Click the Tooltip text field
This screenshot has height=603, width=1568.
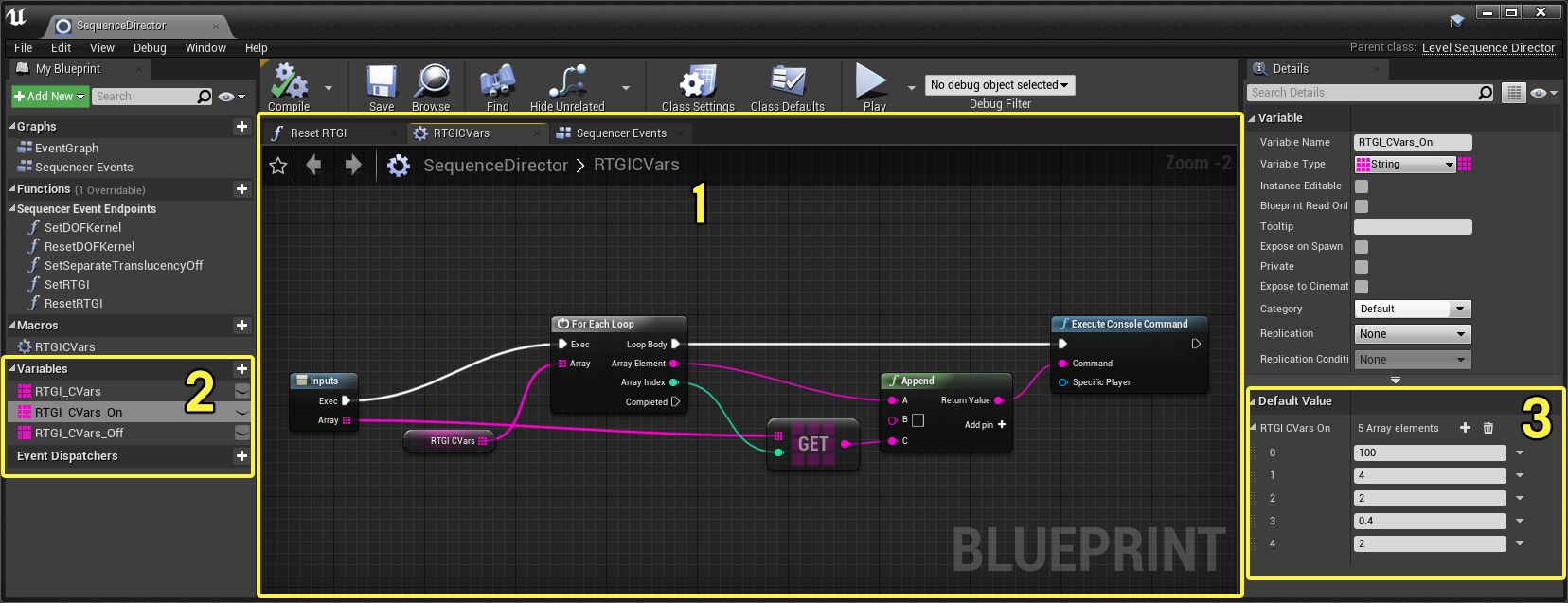1413,226
